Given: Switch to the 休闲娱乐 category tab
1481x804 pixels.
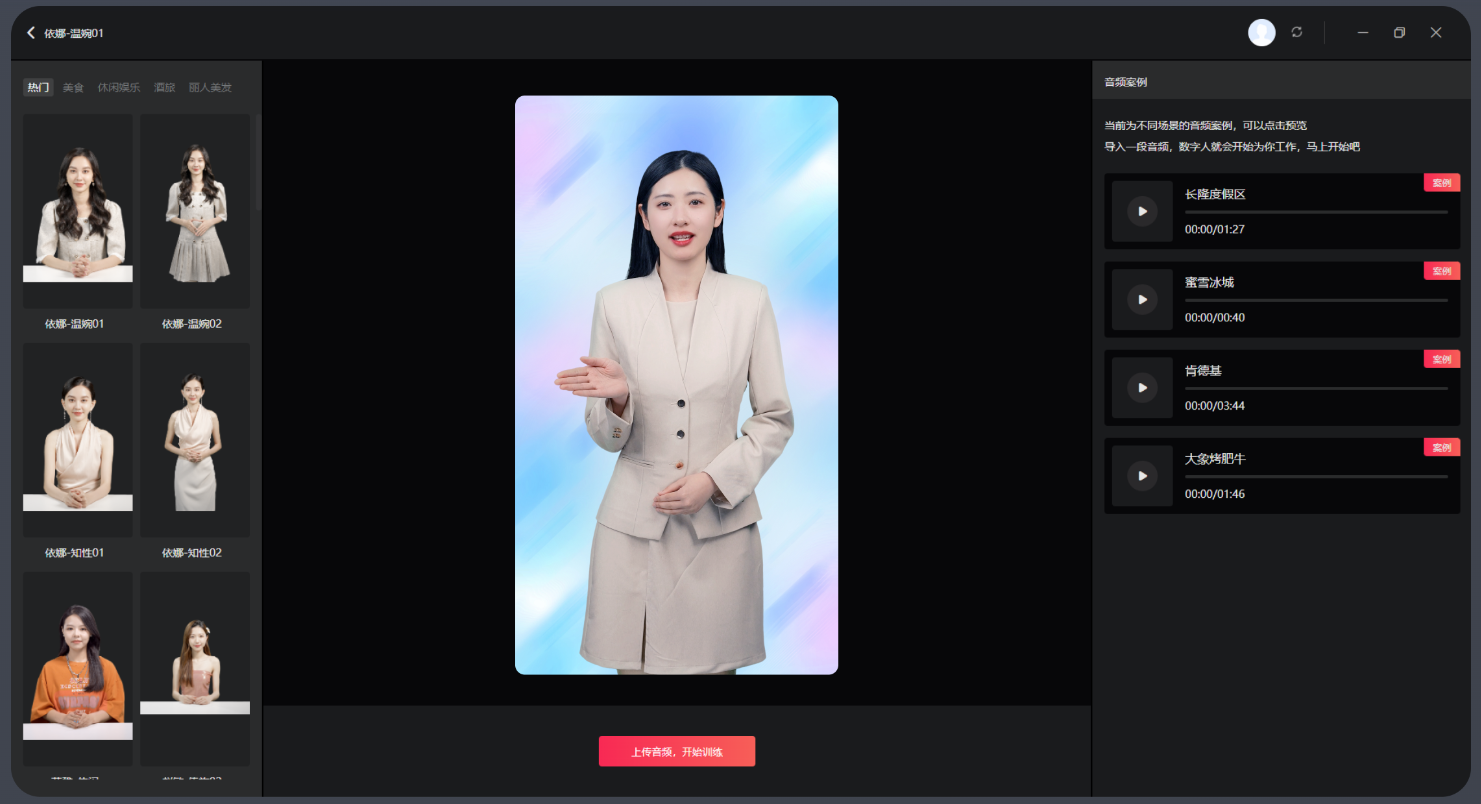Looking at the screenshot, I should pyautogui.click(x=119, y=88).
